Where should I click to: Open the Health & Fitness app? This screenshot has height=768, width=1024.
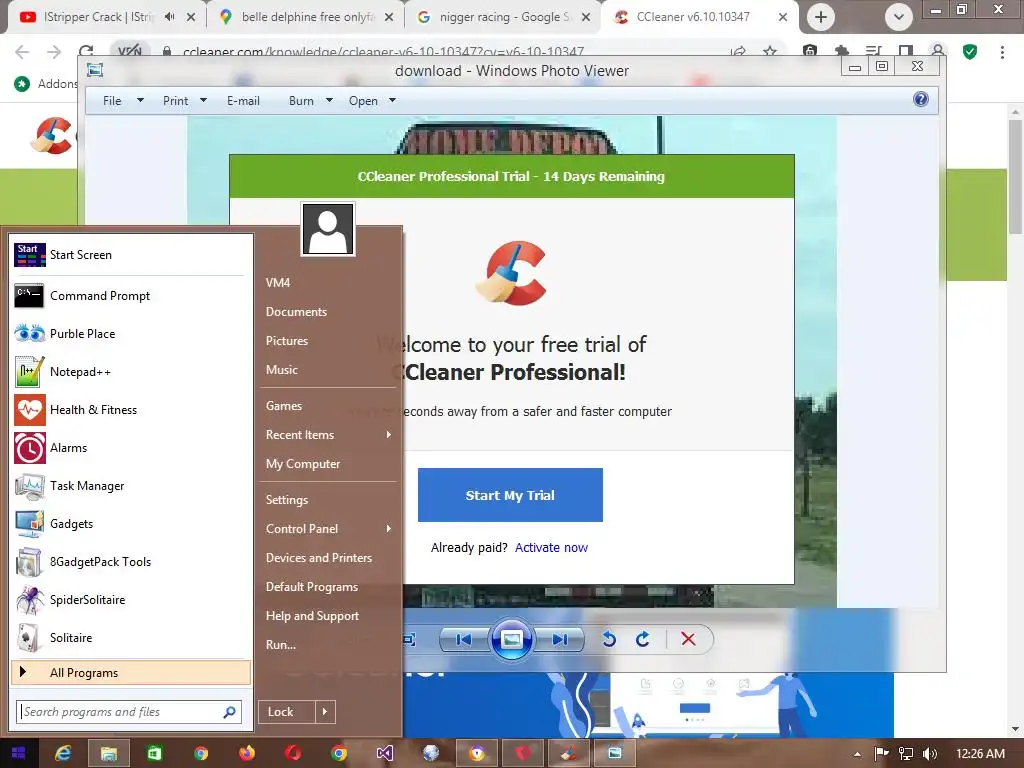pyautogui.click(x=131, y=409)
